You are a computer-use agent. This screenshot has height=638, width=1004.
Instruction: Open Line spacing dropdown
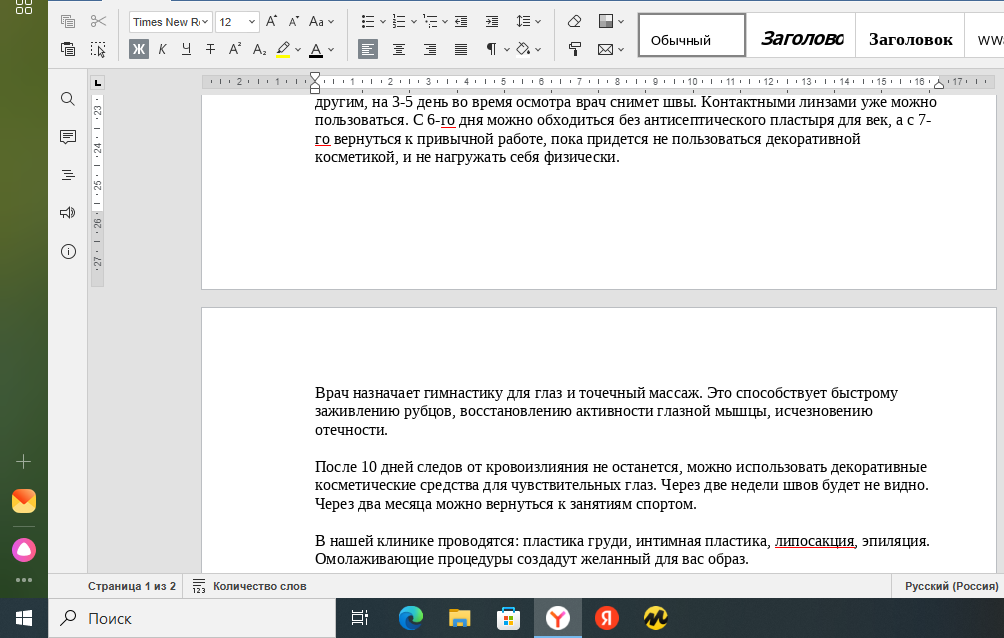point(528,22)
